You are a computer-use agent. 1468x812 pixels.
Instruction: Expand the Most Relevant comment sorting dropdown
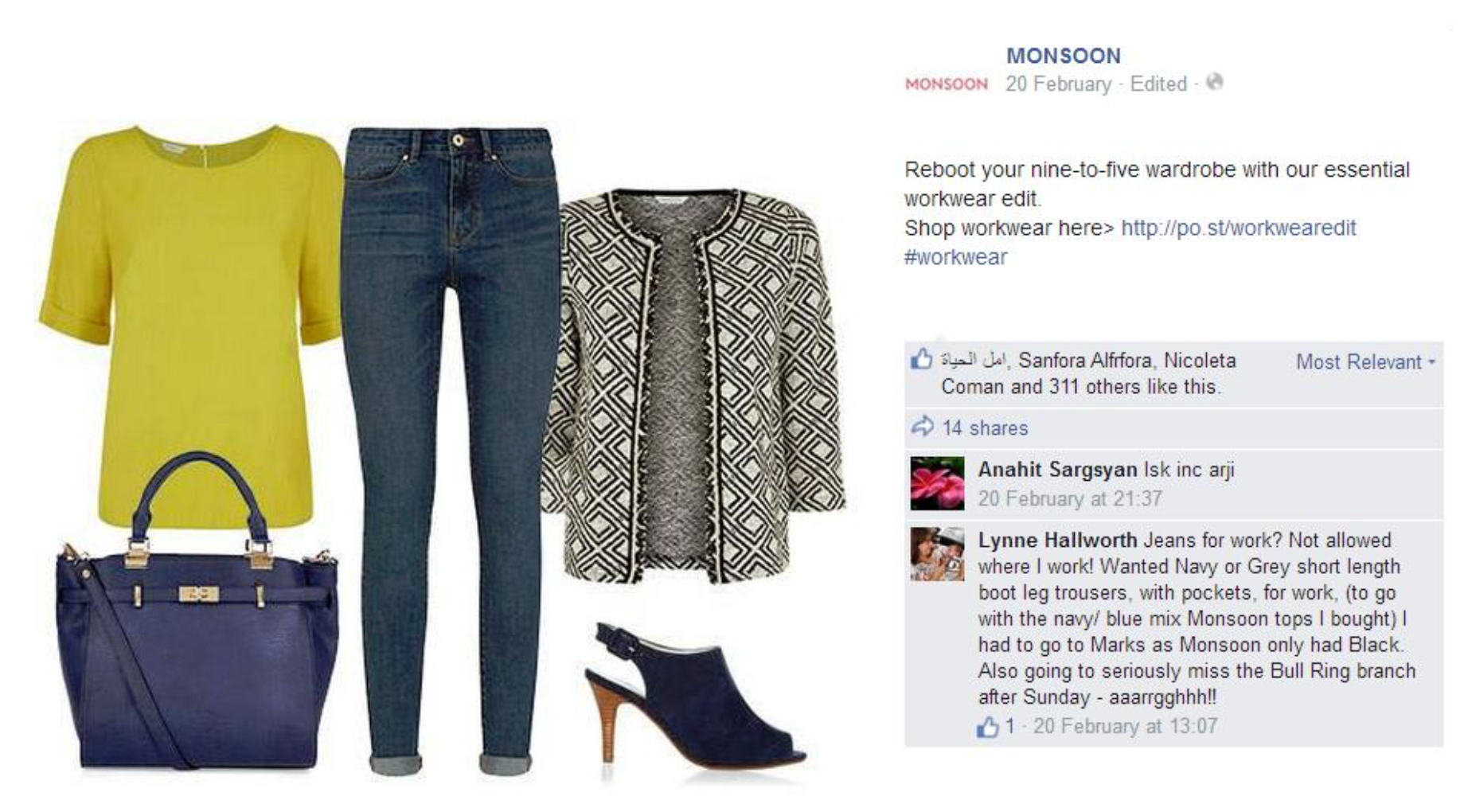coord(1365,362)
